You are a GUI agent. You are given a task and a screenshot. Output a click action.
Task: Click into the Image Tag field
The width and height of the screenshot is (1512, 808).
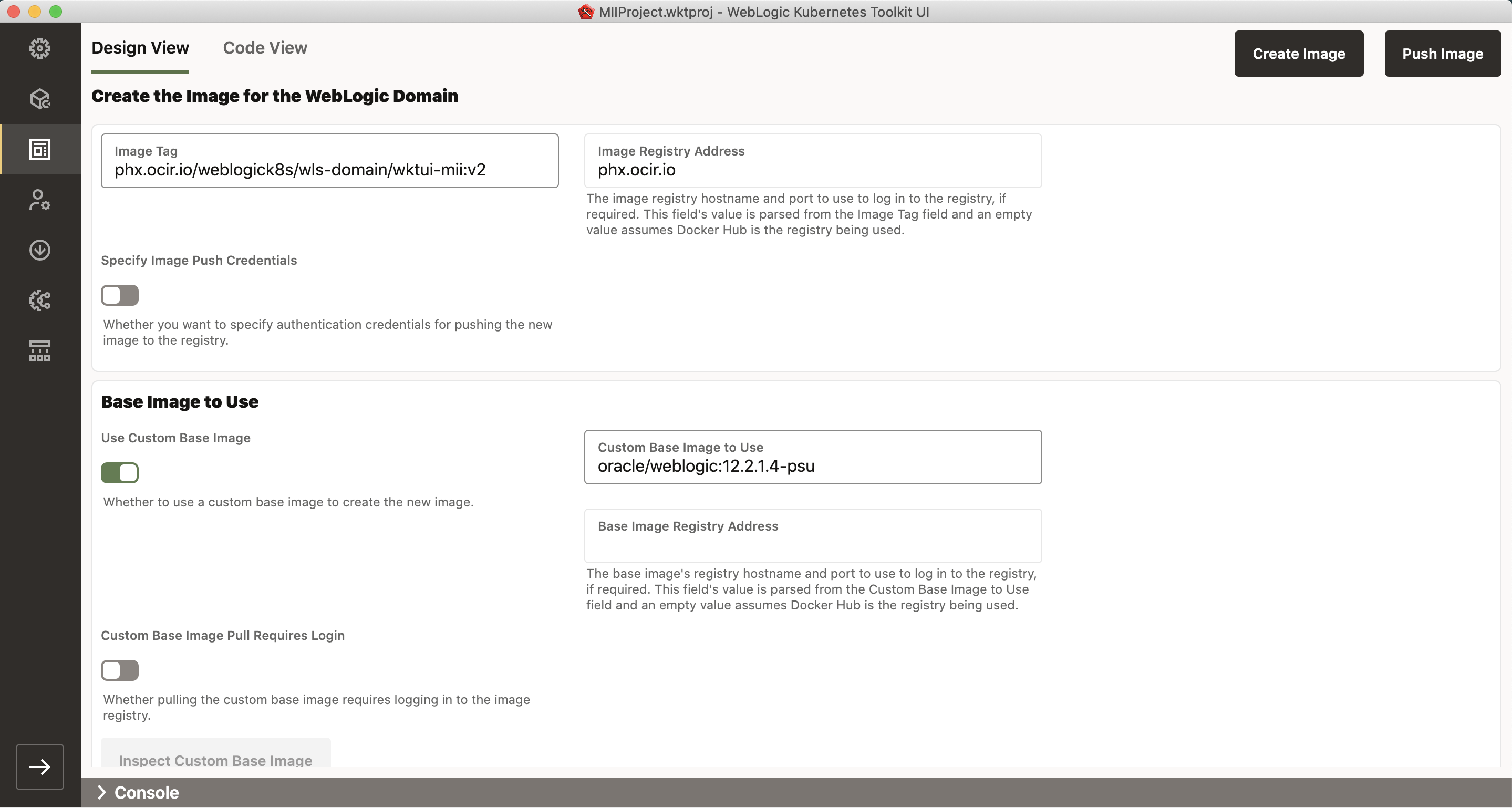[329, 170]
